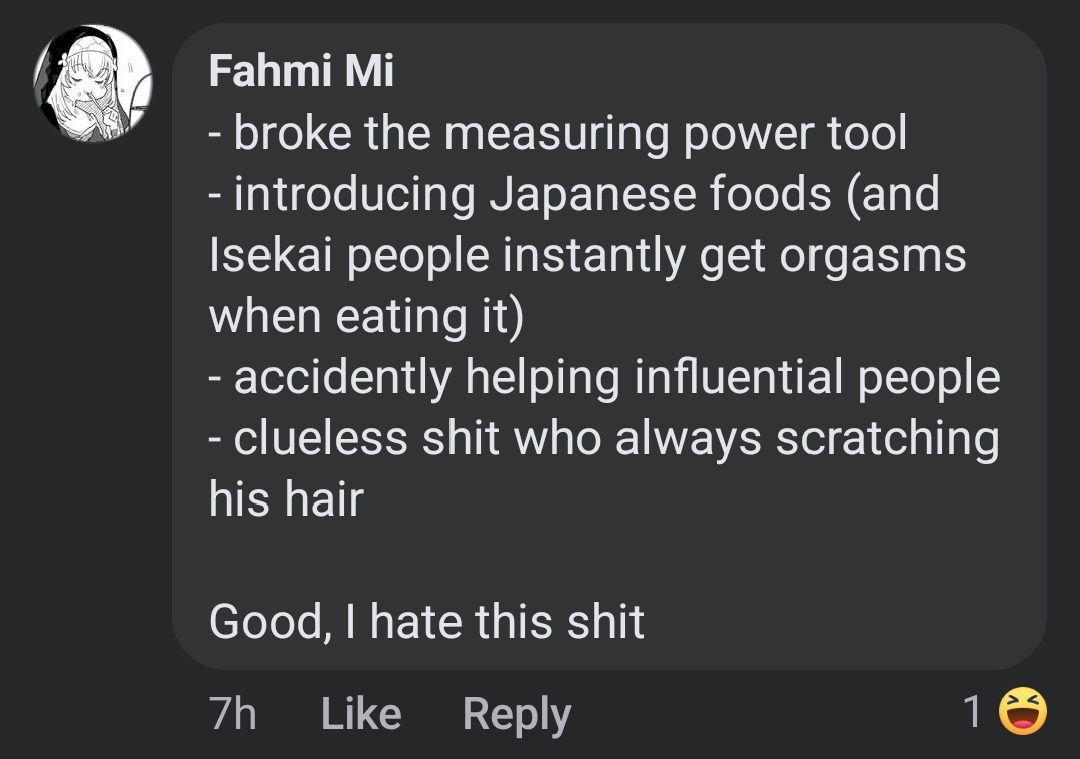Click the "broke the measuring power tool" line
This screenshot has height=759, width=1080.
[558, 133]
